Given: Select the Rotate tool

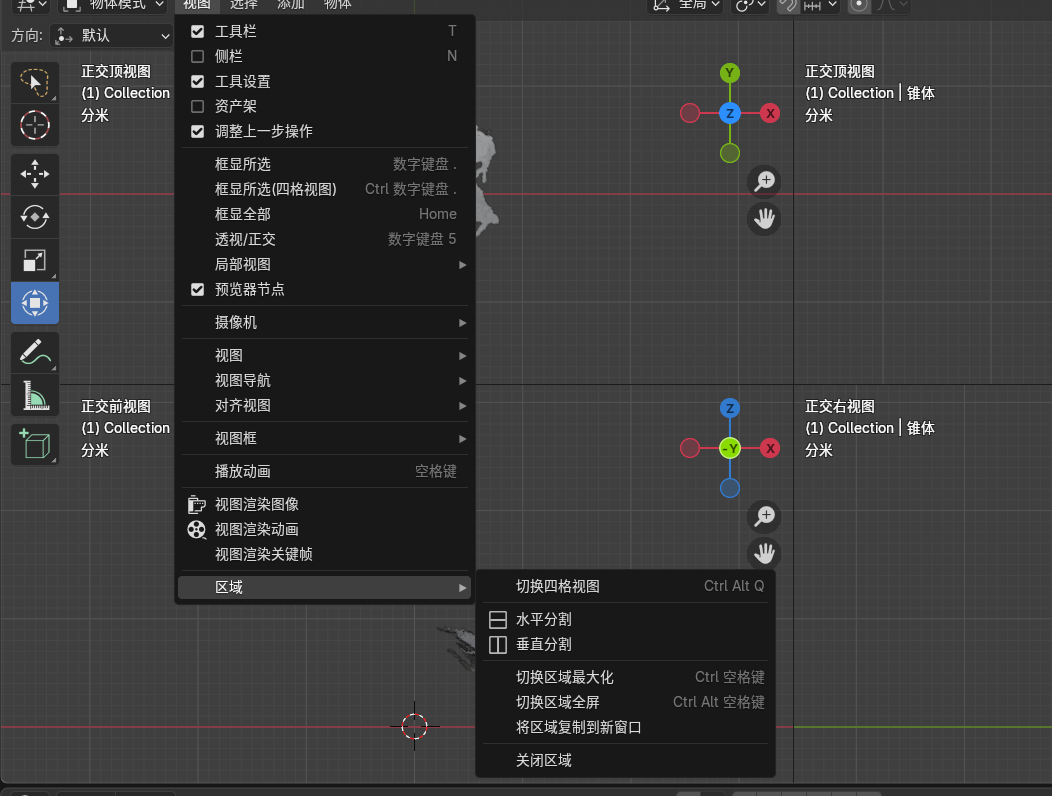Looking at the screenshot, I should pyautogui.click(x=35, y=217).
